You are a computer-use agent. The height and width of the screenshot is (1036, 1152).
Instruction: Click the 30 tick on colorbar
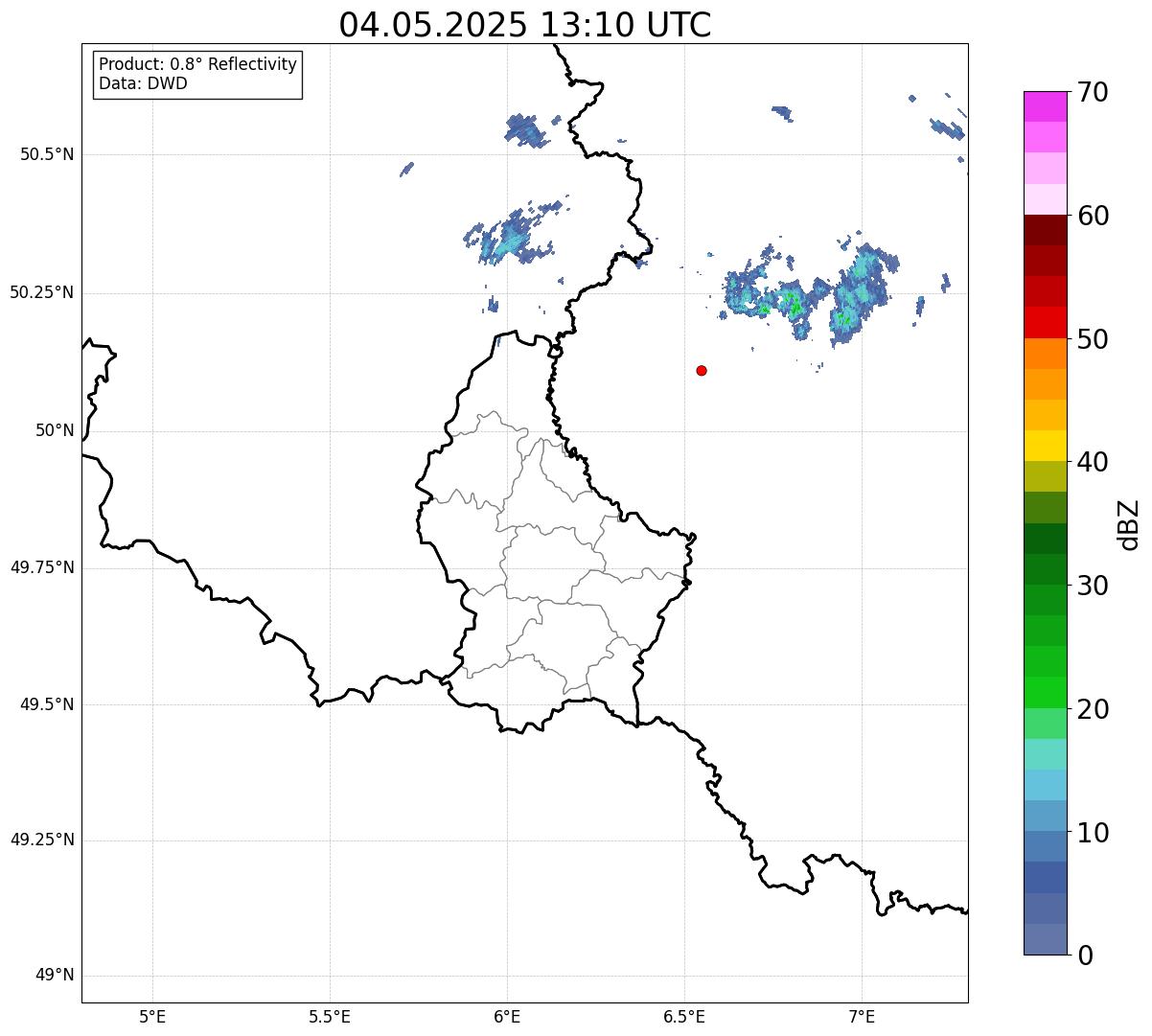point(1092,586)
